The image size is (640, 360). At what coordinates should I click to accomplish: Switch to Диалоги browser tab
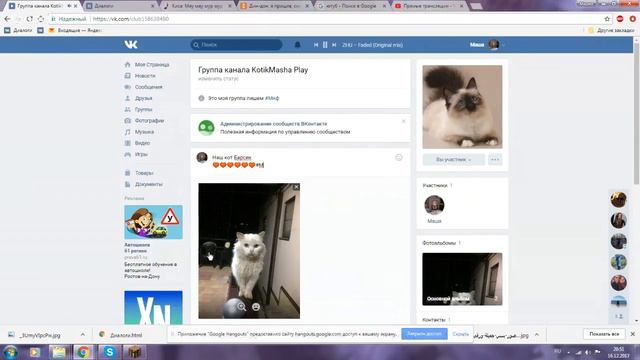pos(120,6)
